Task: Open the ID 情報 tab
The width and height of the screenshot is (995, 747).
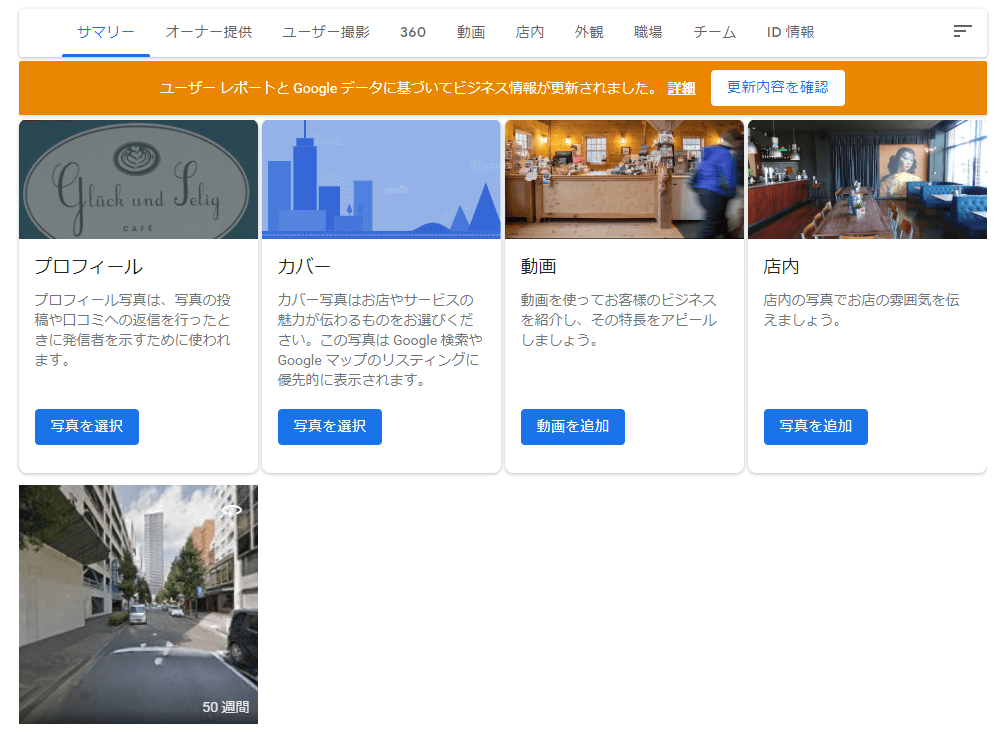Action: [x=789, y=31]
